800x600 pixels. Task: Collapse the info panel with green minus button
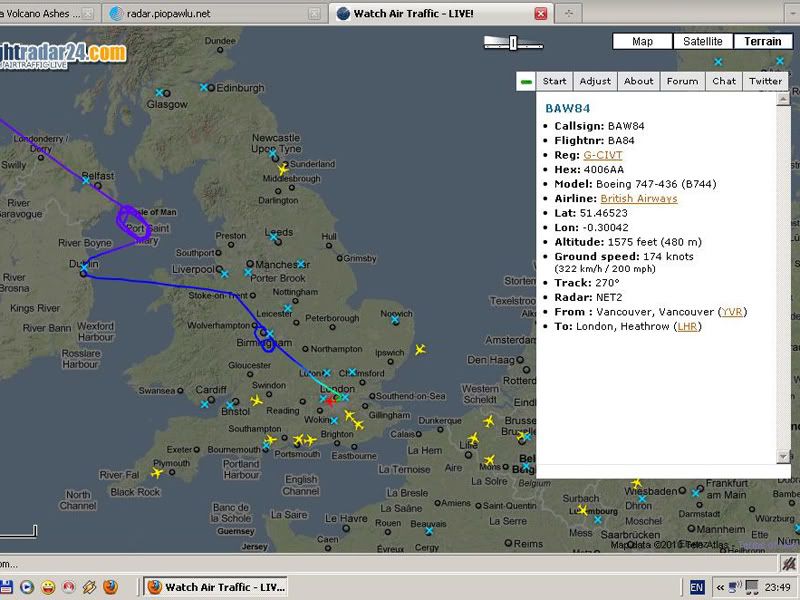point(526,82)
